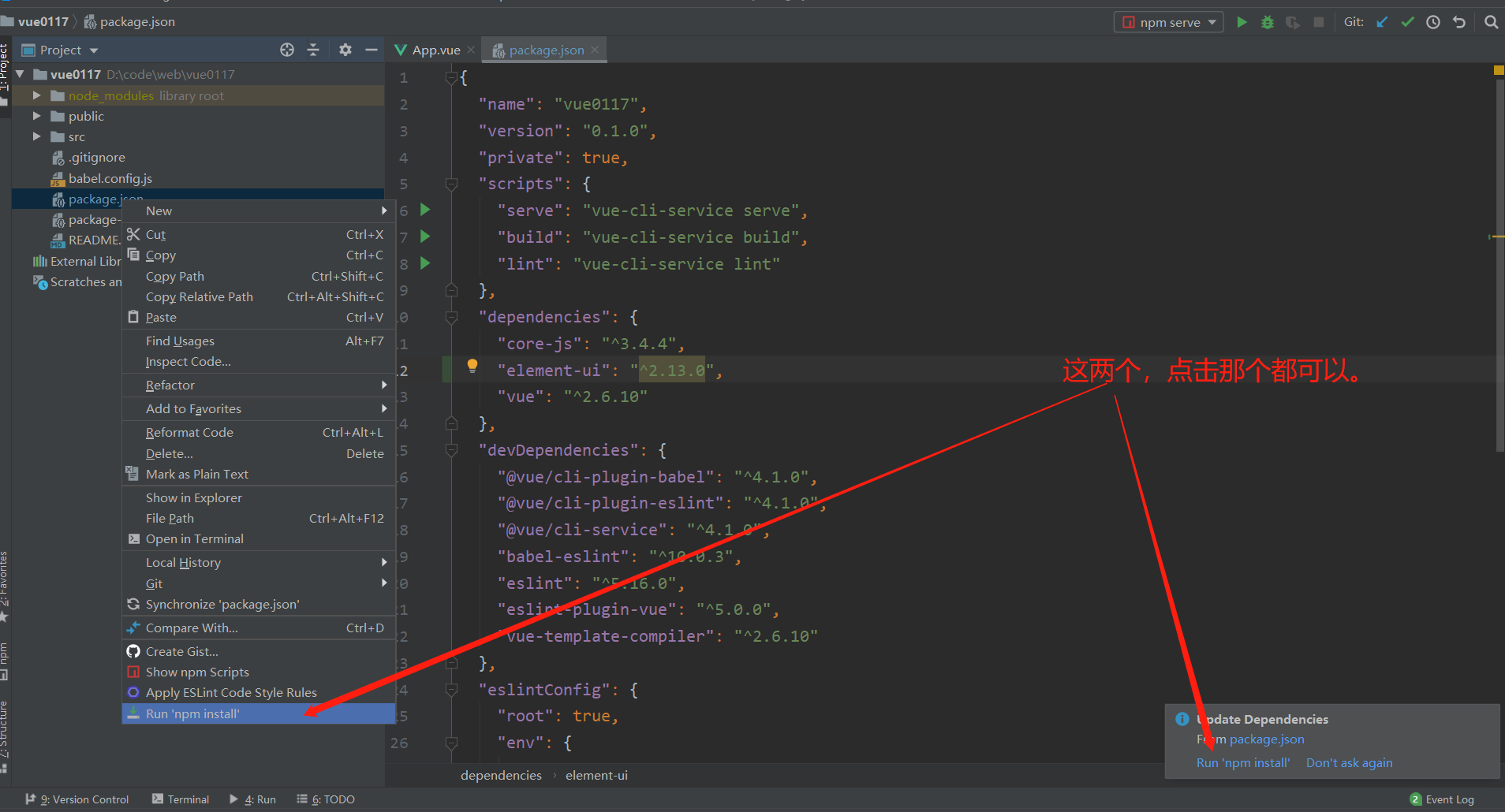Choose Reformat Code in context menu
Viewport: 1505px width, 812px height.
pos(259,432)
